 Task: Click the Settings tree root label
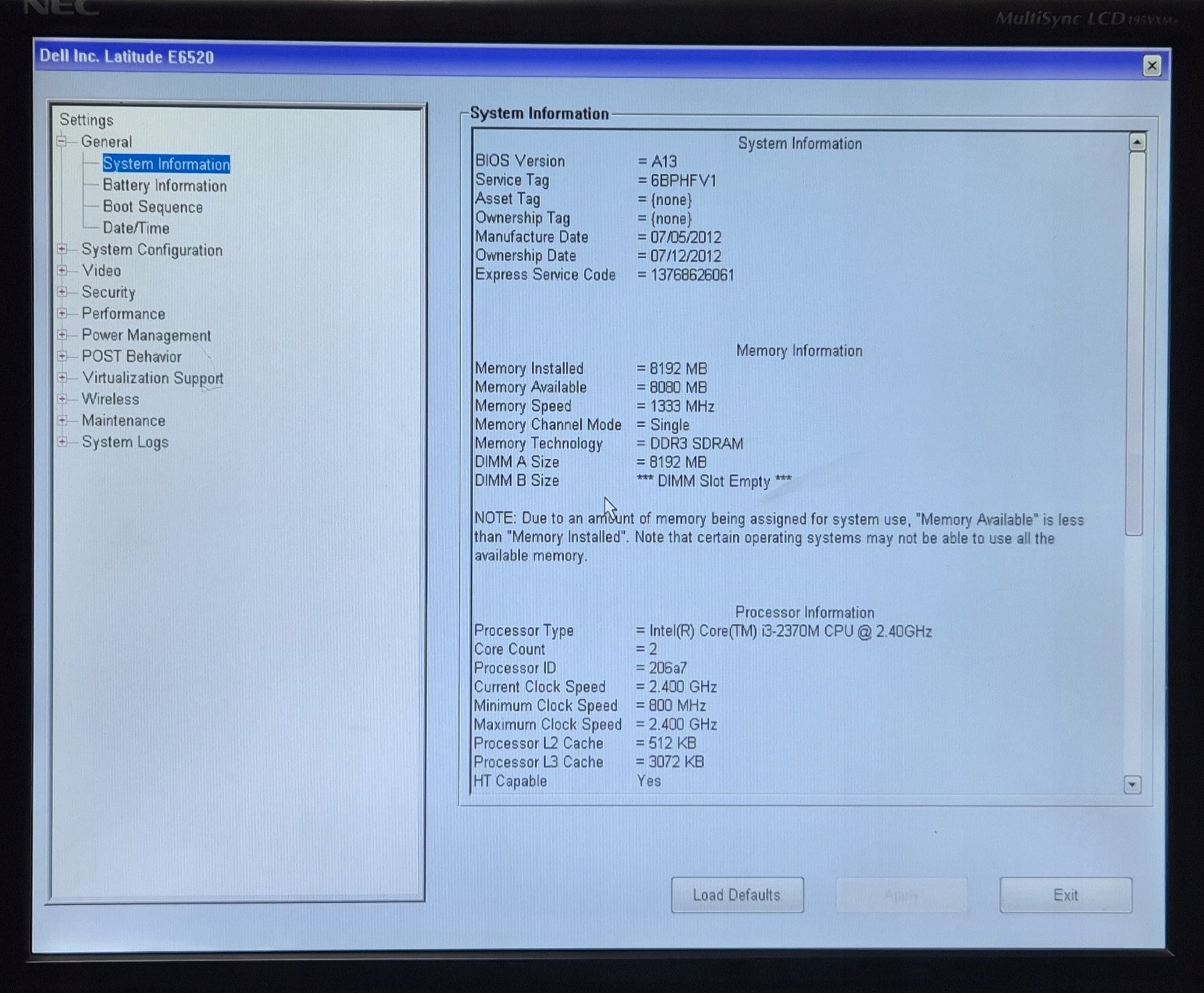[x=86, y=120]
